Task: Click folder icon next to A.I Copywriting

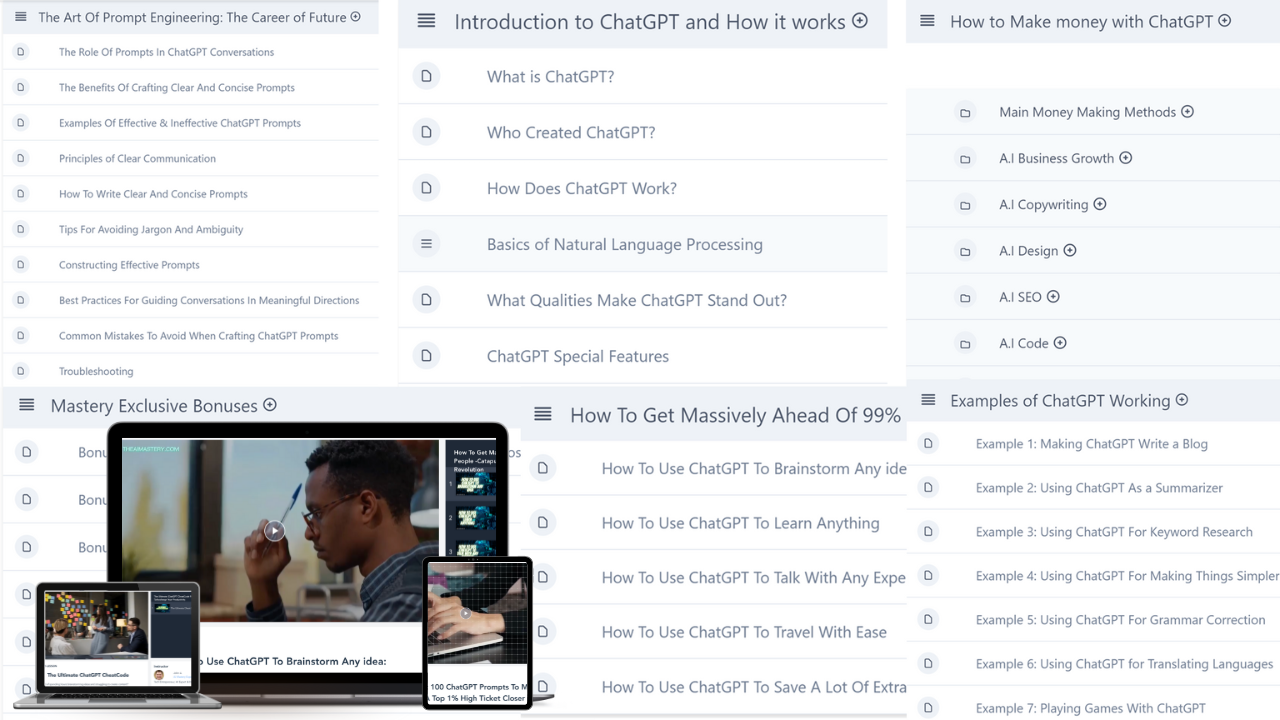Action: 965,205
